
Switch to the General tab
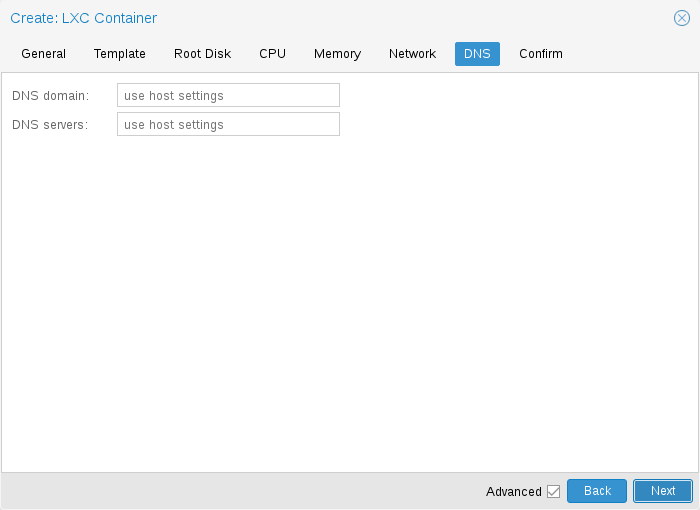coord(43,54)
